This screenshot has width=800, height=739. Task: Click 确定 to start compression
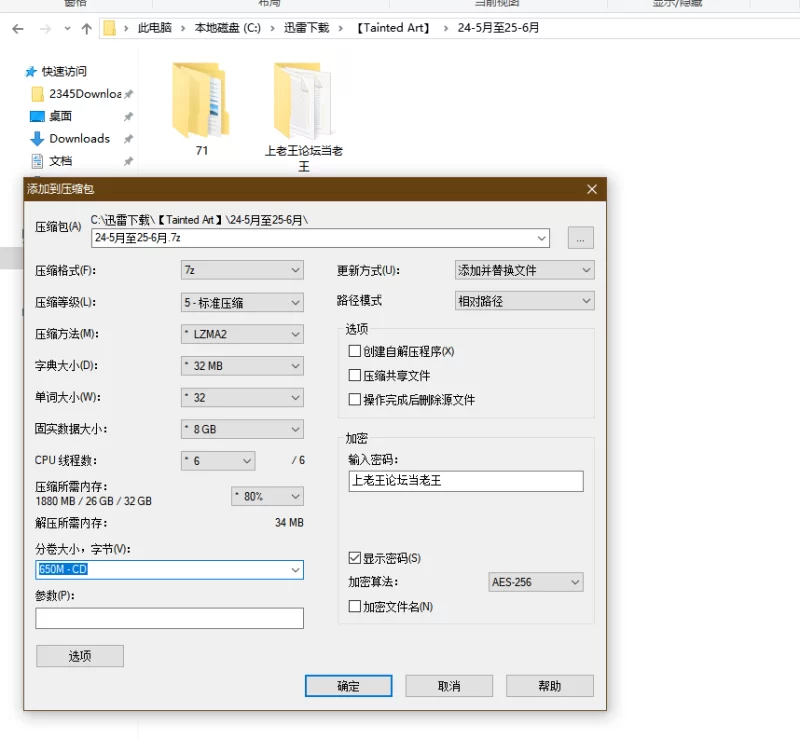coord(348,686)
